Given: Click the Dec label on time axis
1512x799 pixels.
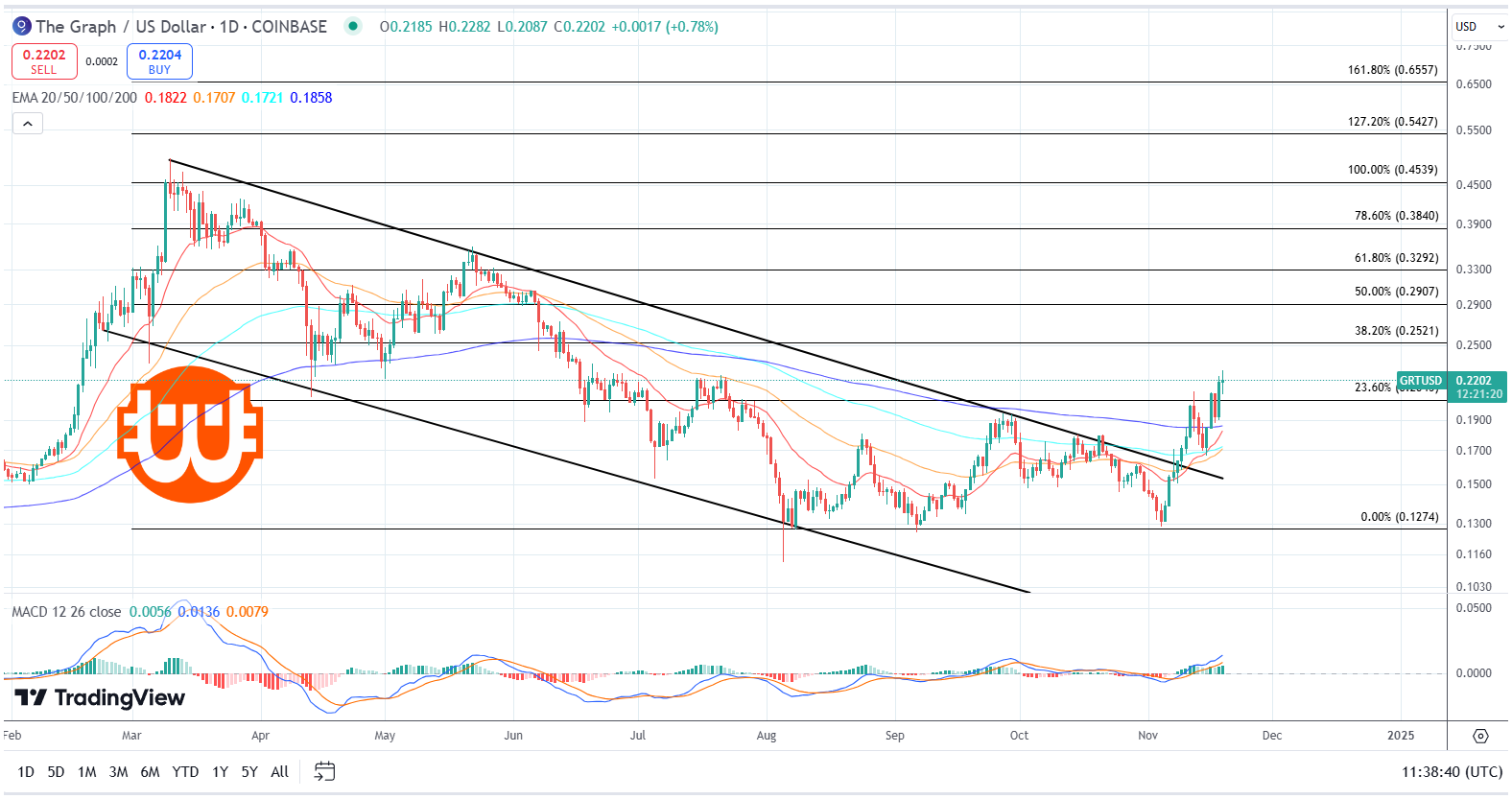Looking at the screenshot, I should click(x=1272, y=736).
